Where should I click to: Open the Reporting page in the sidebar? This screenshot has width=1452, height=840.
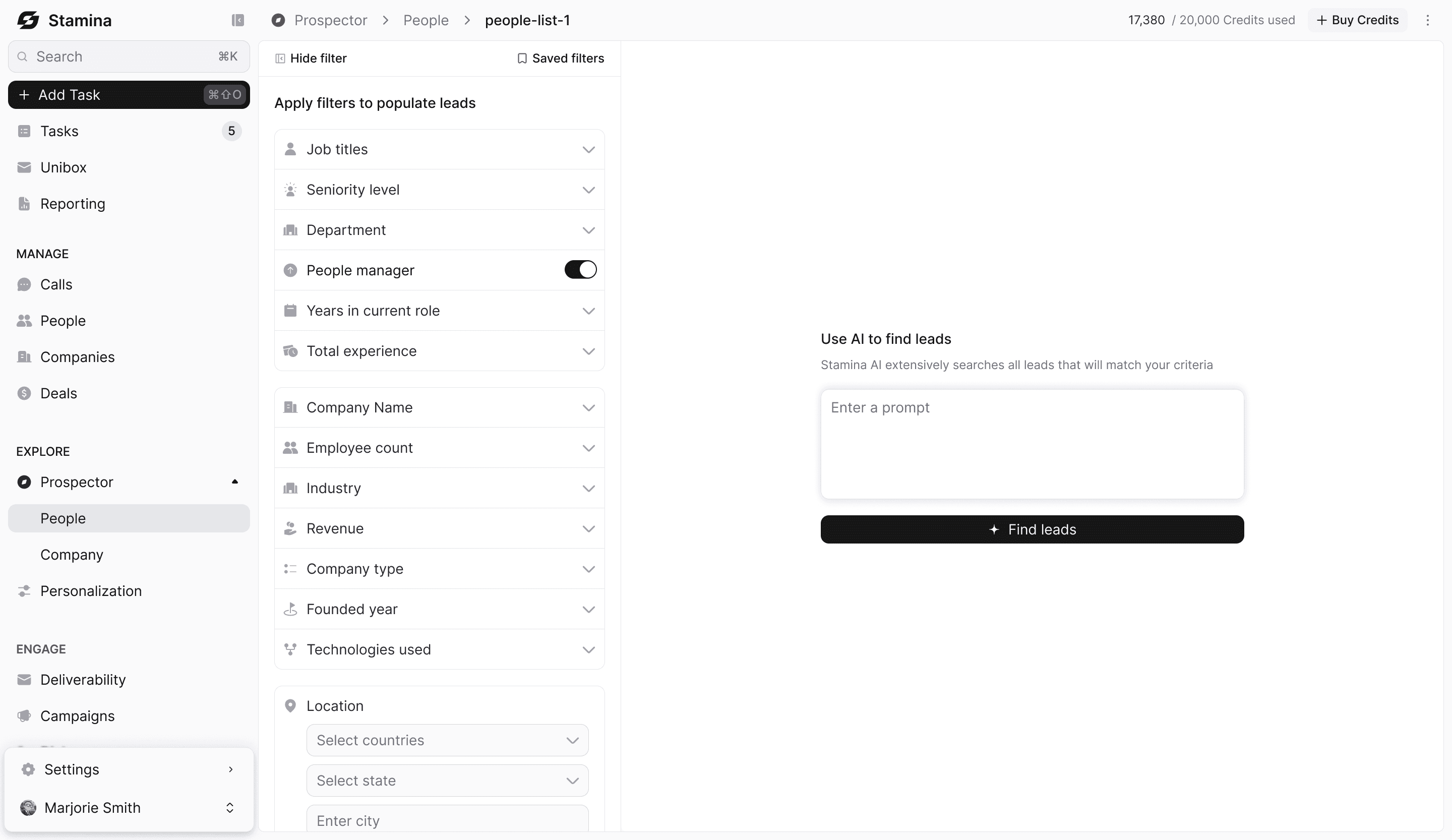(73, 204)
